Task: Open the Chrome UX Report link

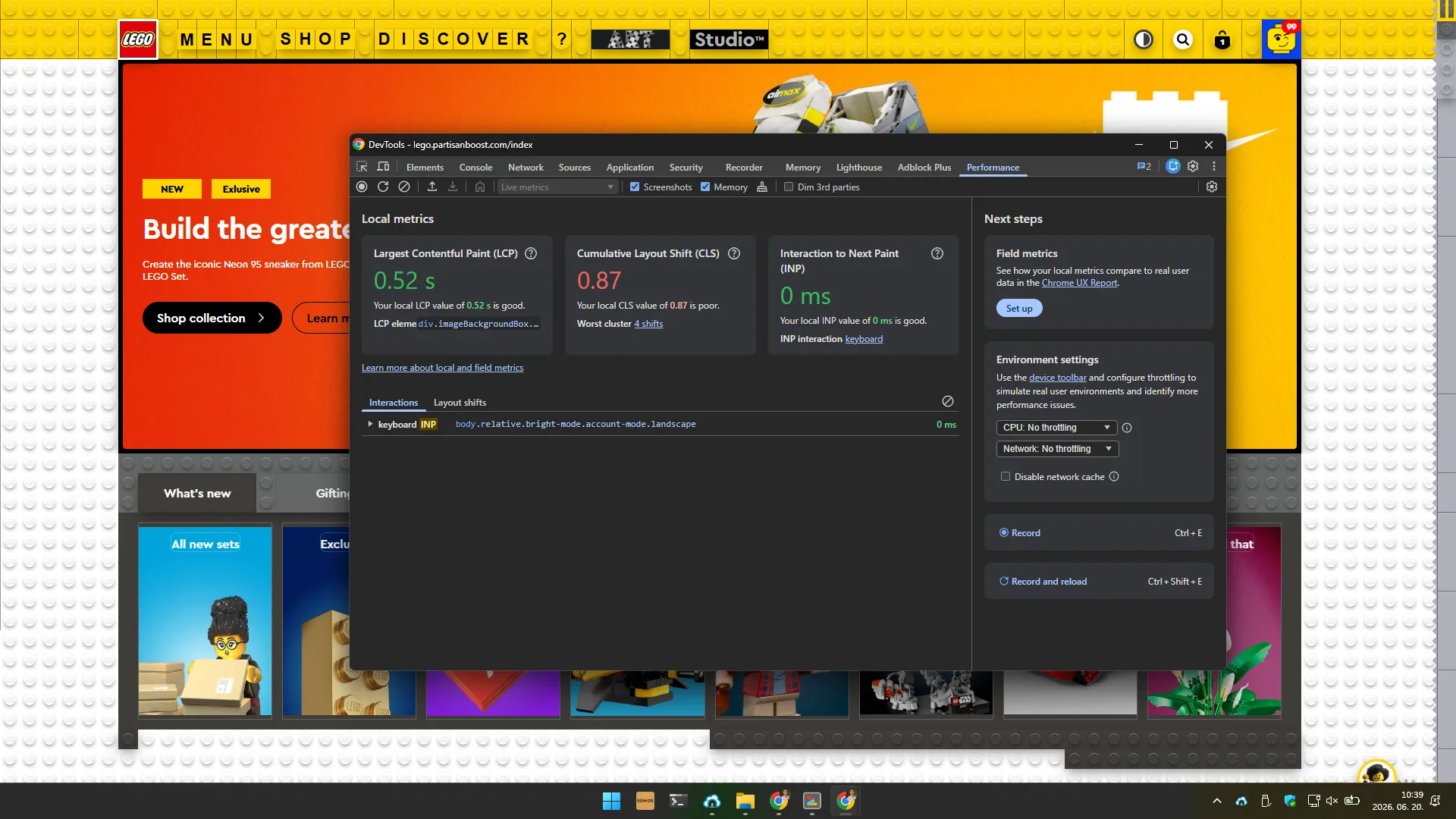Action: (x=1079, y=283)
